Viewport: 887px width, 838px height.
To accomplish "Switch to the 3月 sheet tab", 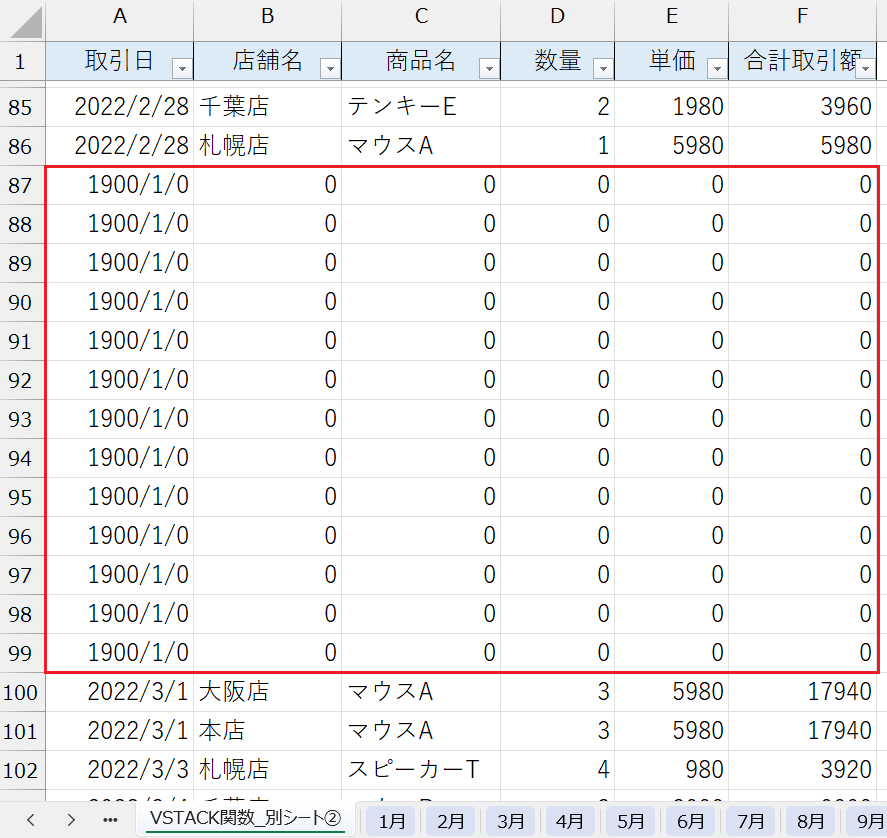I will 511,821.
